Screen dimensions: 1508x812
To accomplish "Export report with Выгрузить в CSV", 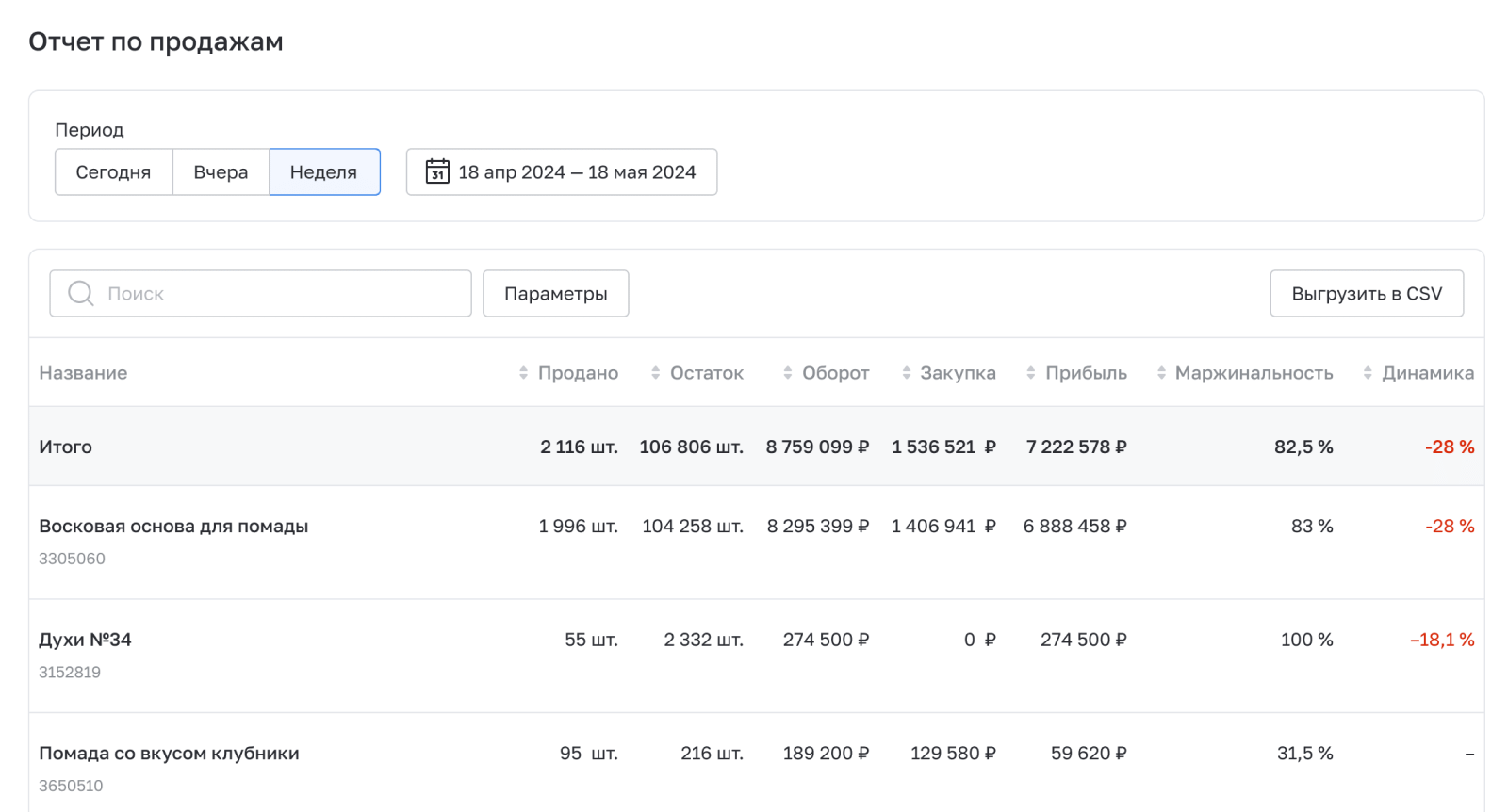I will 1366,294.
